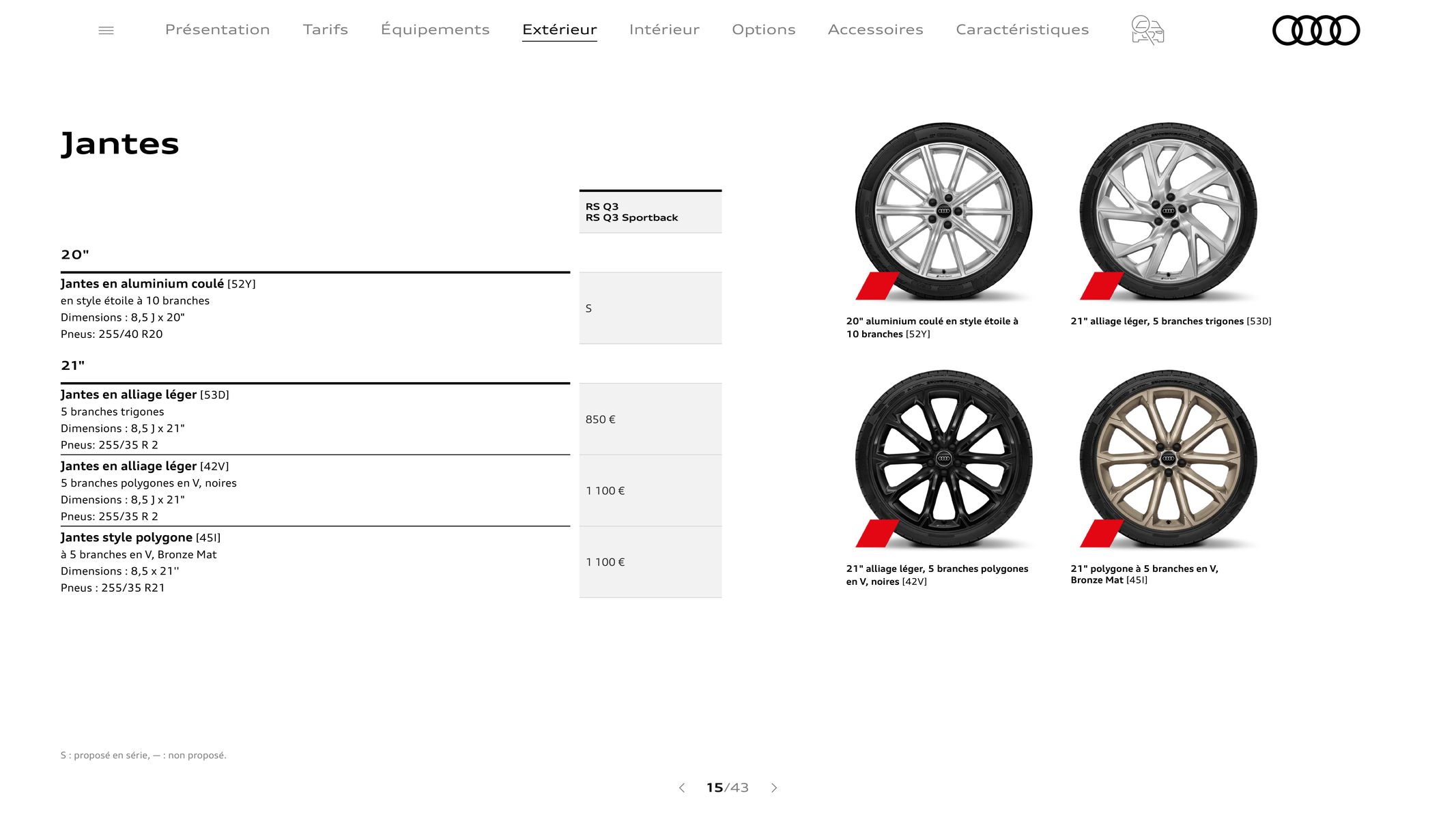Go to next page arrow
1456x819 pixels.
tap(774, 788)
